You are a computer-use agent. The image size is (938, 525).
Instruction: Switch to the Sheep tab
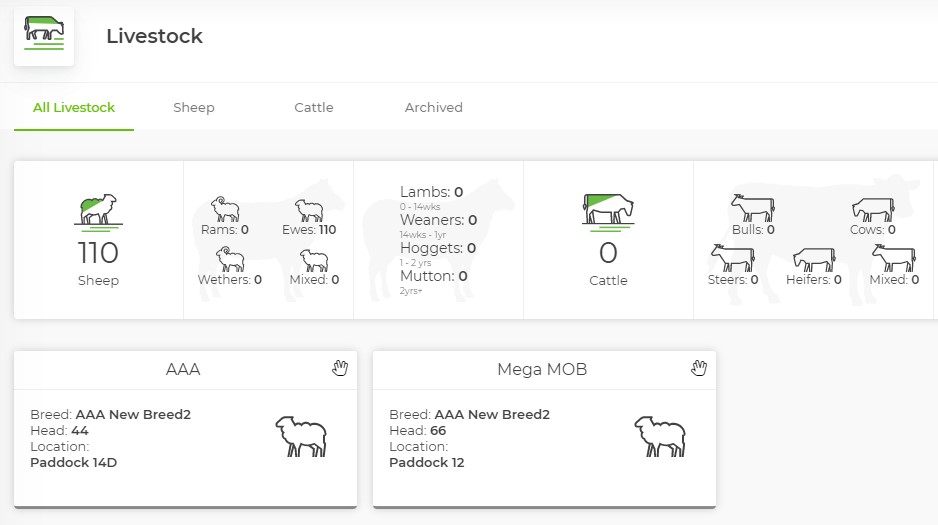(194, 108)
